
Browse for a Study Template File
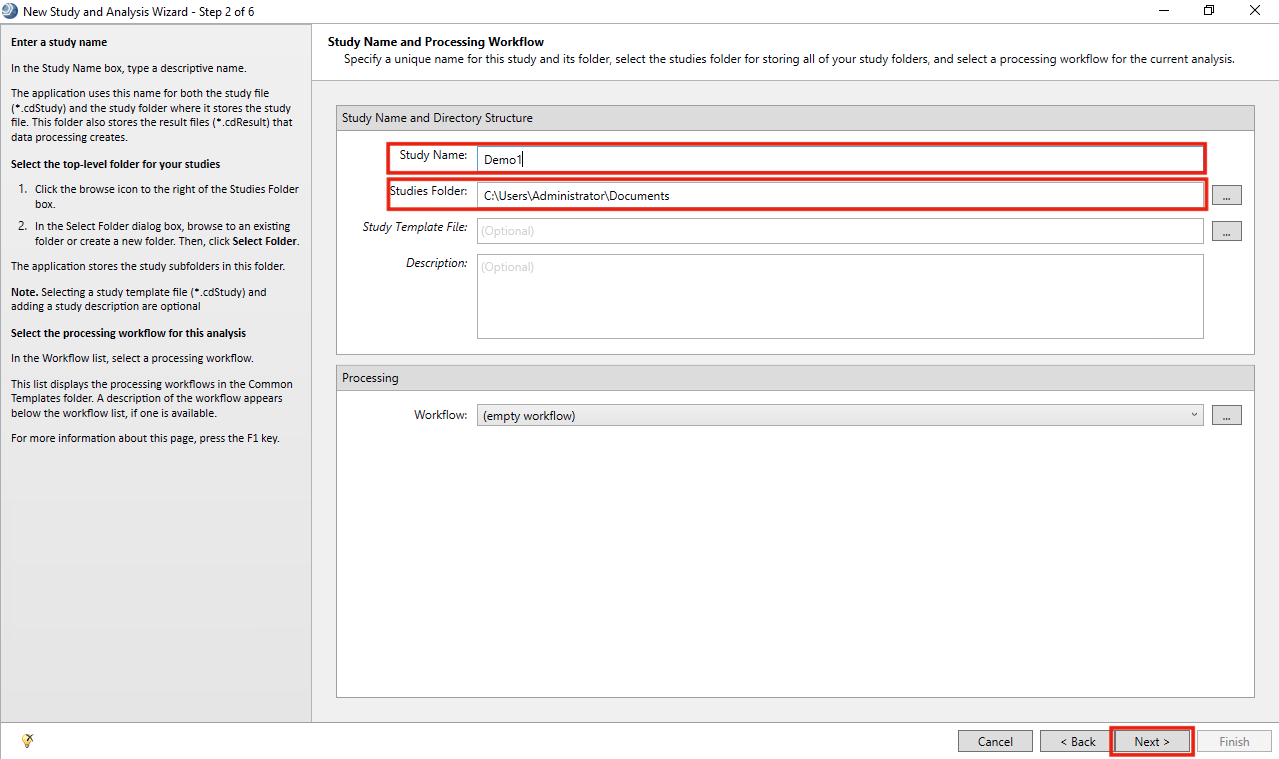[1226, 231]
